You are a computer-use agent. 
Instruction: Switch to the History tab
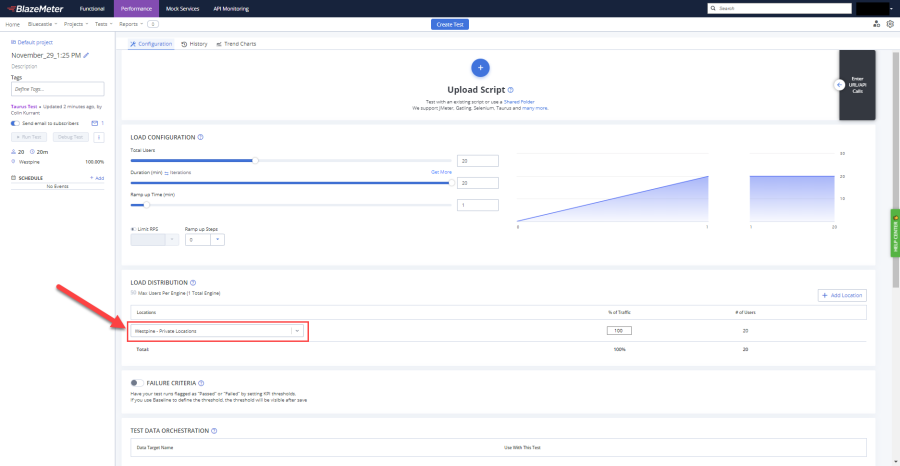point(195,44)
